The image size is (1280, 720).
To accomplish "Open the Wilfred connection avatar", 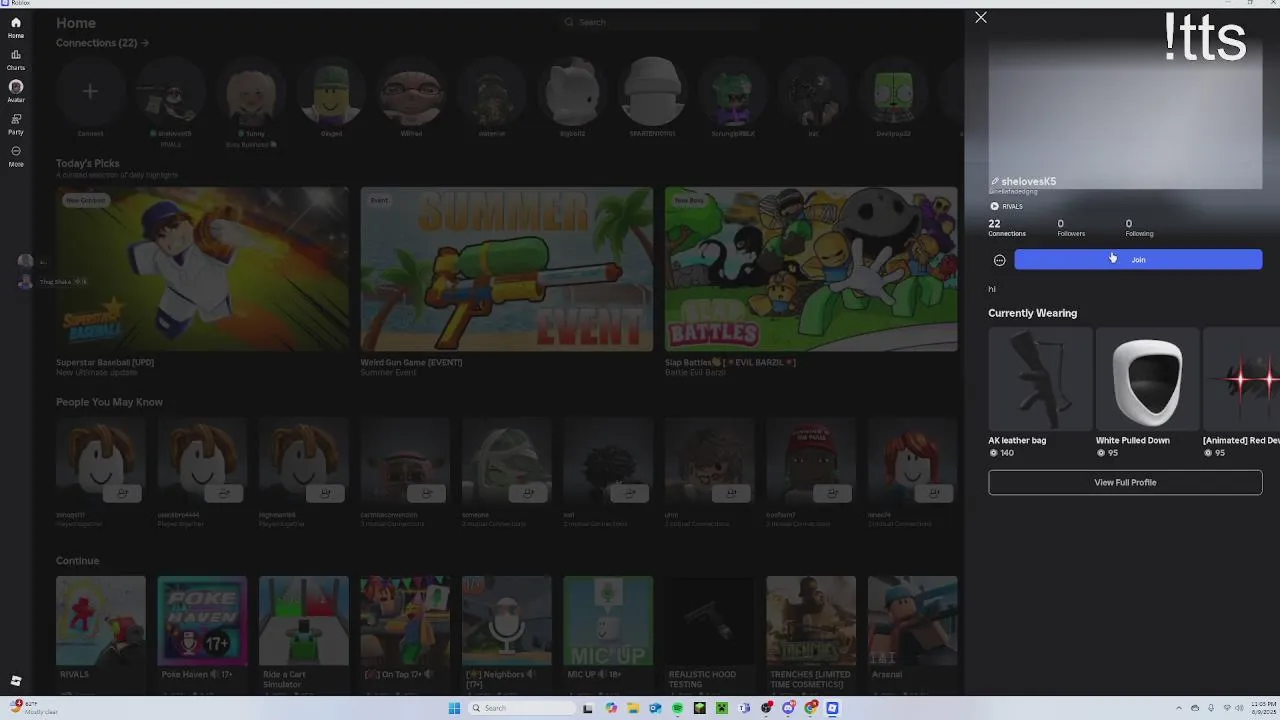I will pos(411,92).
